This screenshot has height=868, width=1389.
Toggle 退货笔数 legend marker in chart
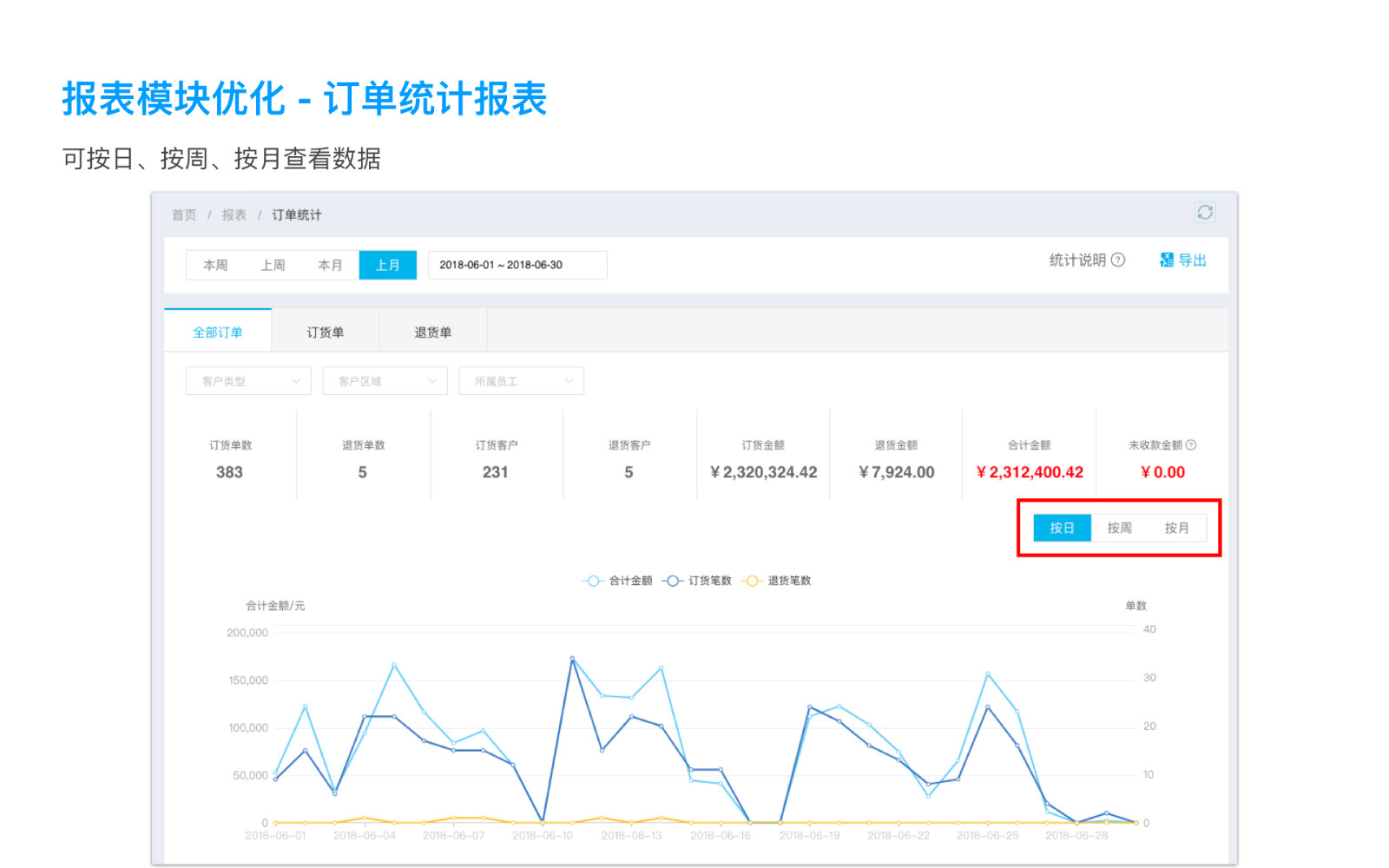point(752,581)
